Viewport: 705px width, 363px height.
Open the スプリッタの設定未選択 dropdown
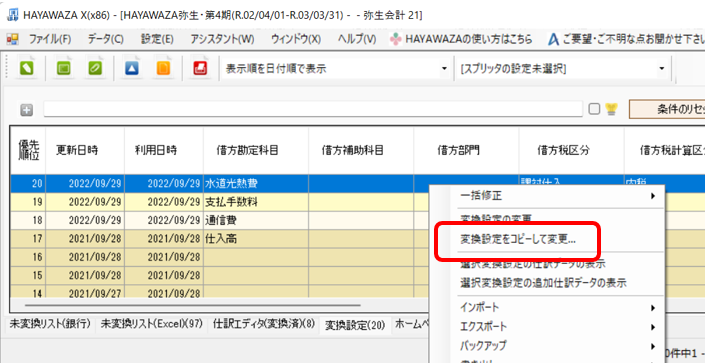pos(661,69)
